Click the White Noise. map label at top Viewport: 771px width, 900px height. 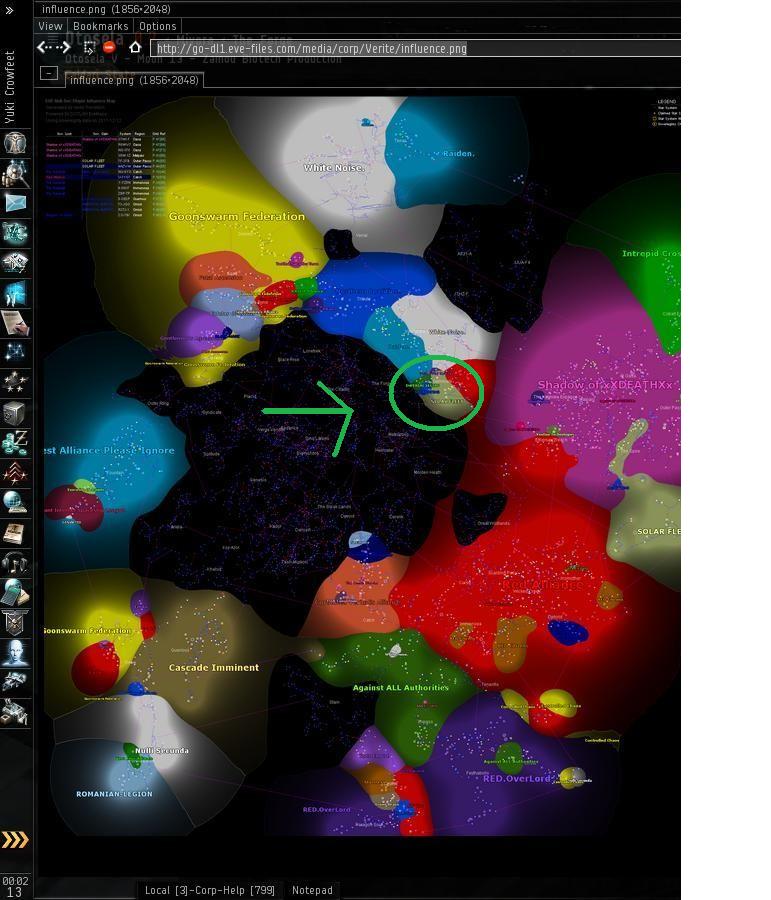(x=334, y=168)
